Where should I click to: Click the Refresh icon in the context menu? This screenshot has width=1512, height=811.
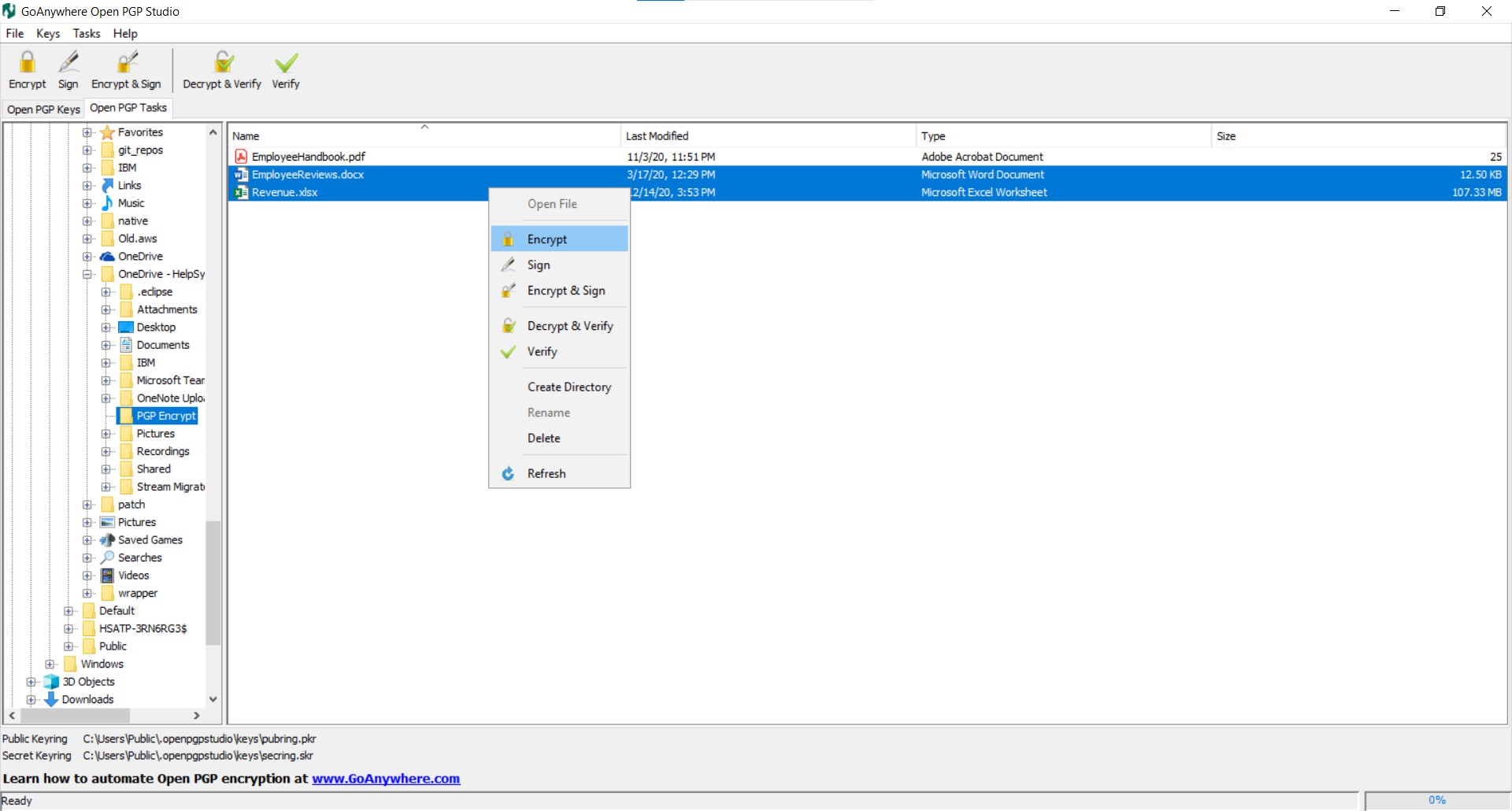508,473
